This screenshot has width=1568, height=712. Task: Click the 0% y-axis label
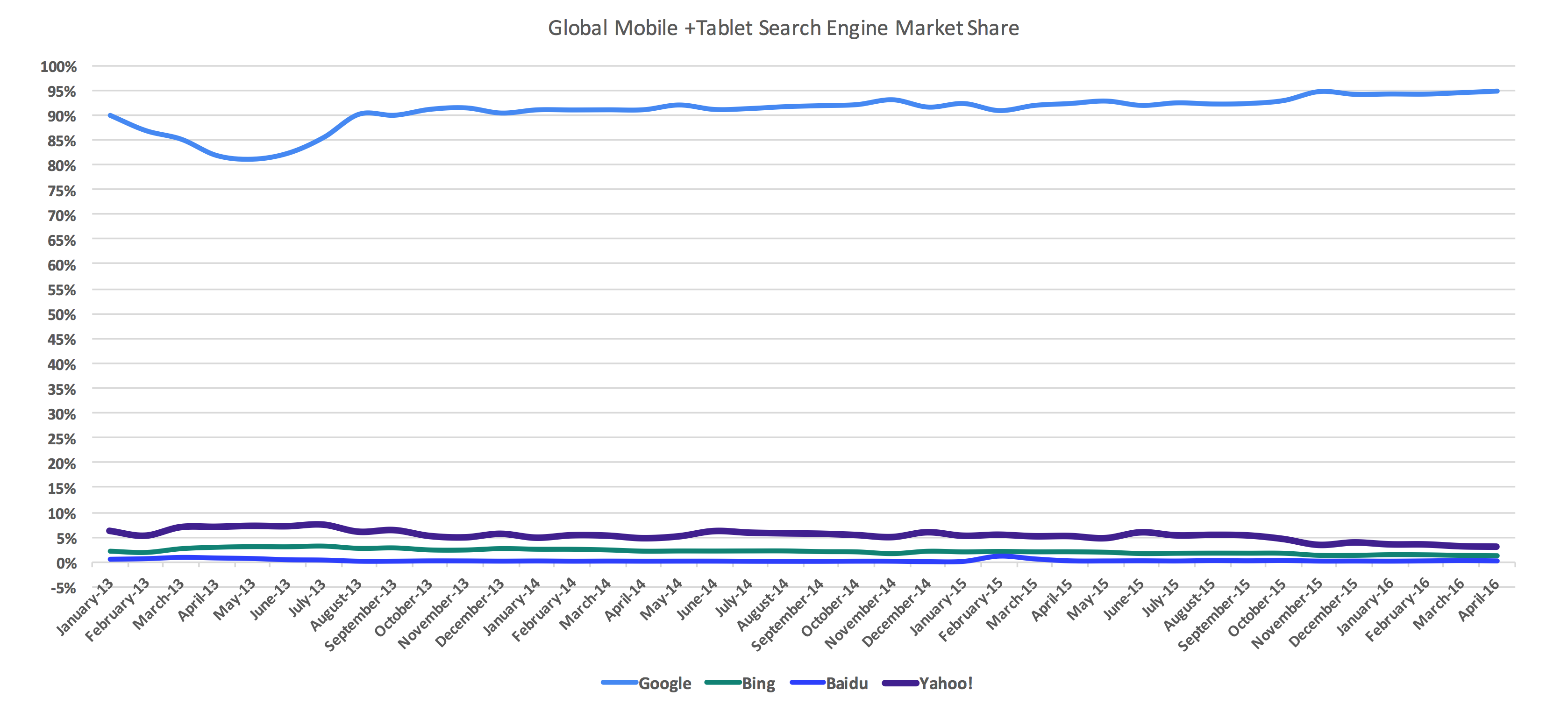tap(66, 563)
